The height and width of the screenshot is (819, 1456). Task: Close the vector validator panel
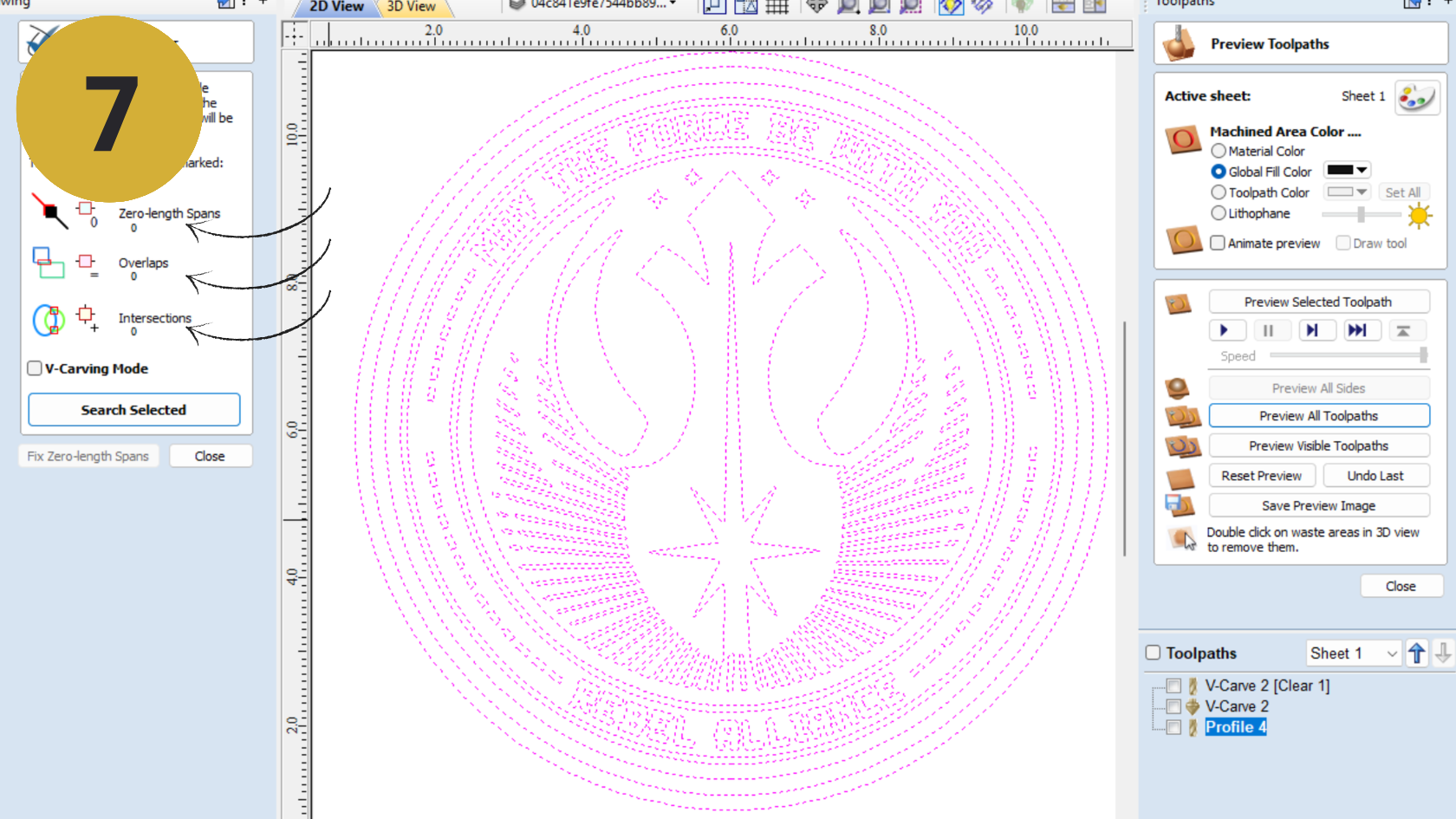pyautogui.click(x=211, y=456)
